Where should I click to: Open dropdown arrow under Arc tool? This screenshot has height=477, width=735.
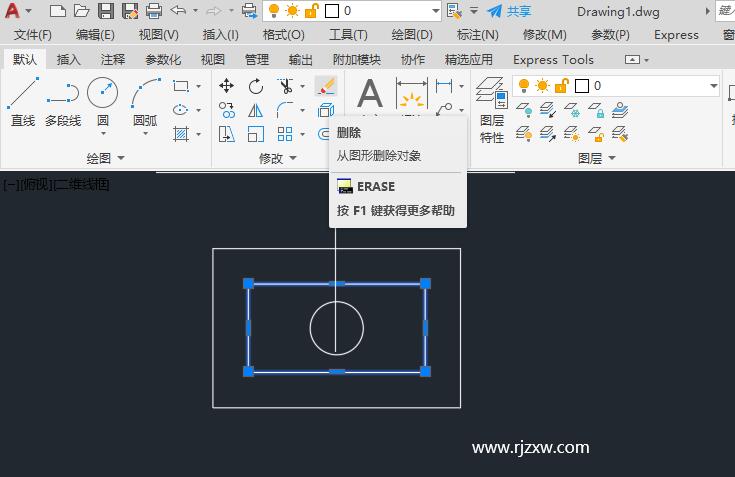145,134
